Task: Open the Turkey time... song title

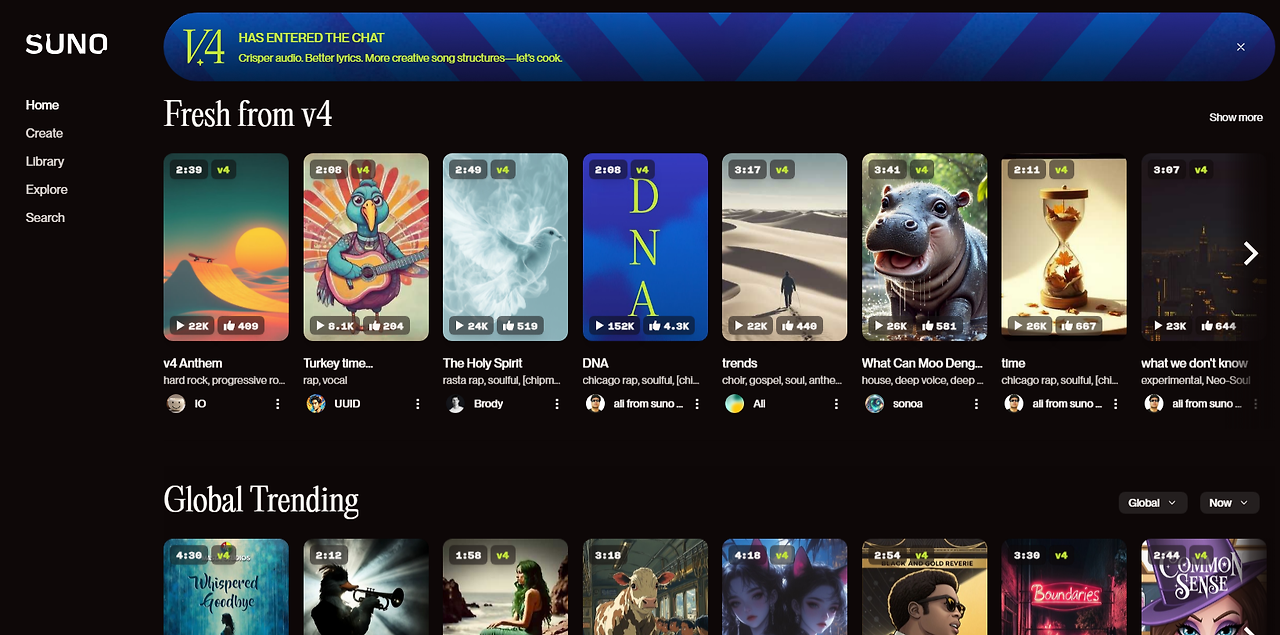Action: pyautogui.click(x=338, y=363)
